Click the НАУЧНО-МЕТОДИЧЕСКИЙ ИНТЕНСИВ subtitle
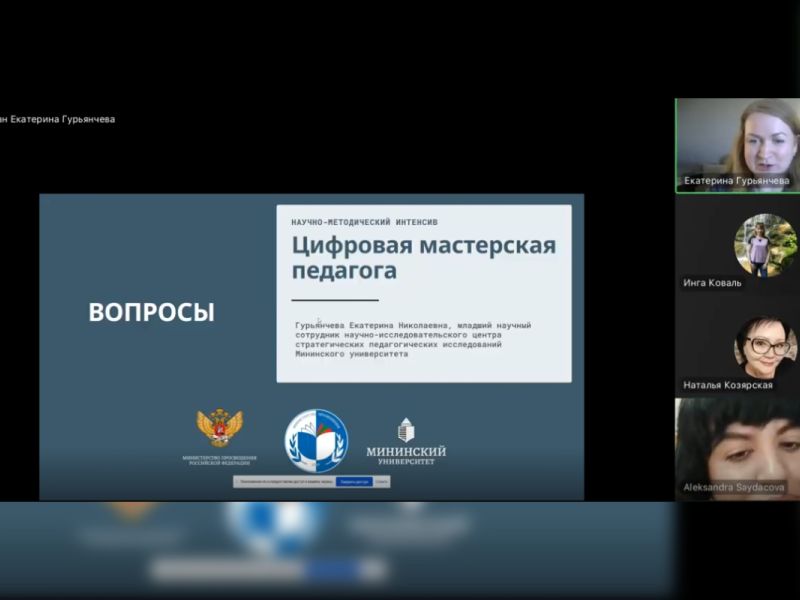Viewport: 800px width, 600px height. click(364, 222)
